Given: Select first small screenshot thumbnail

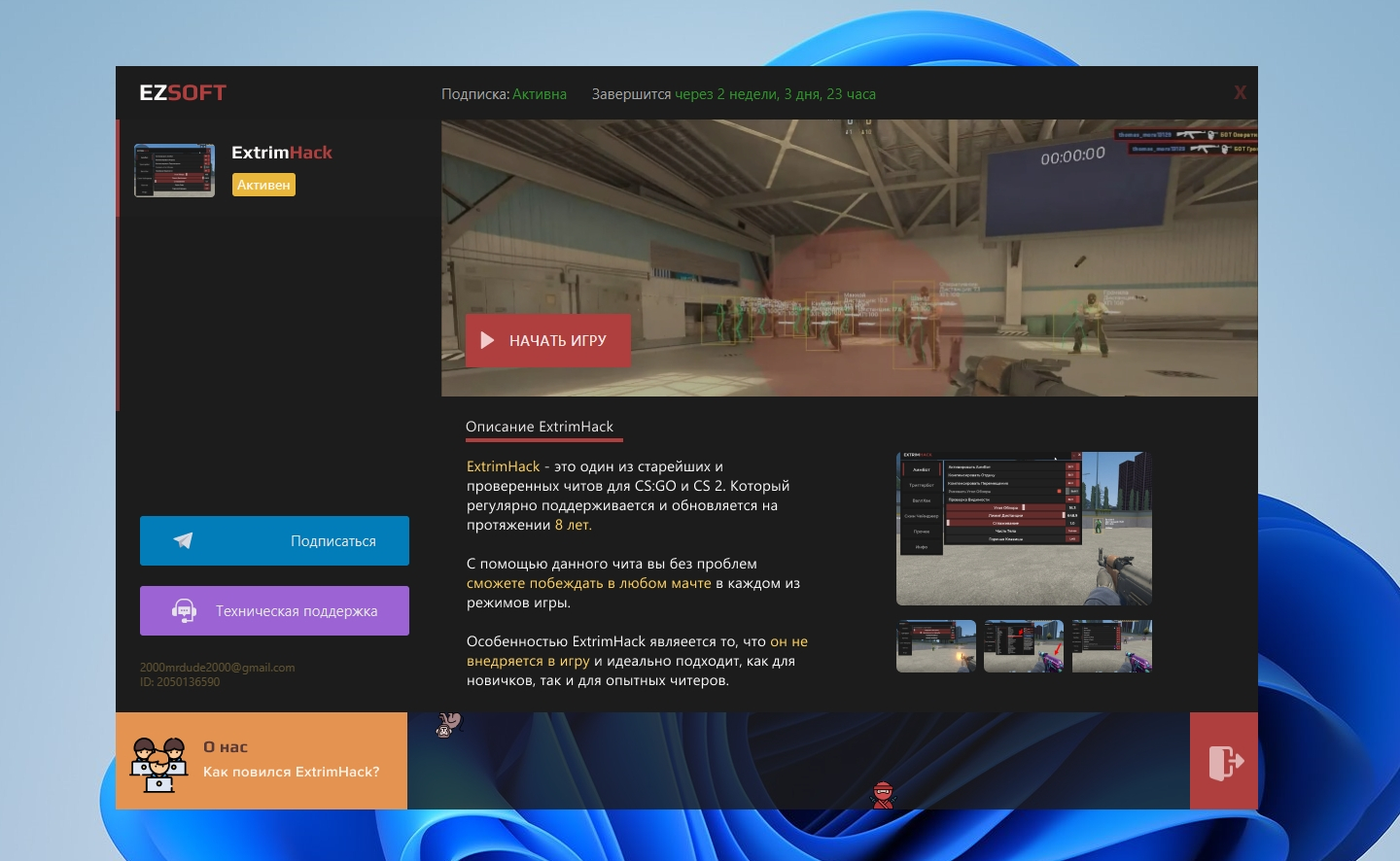Looking at the screenshot, I should tap(936, 646).
